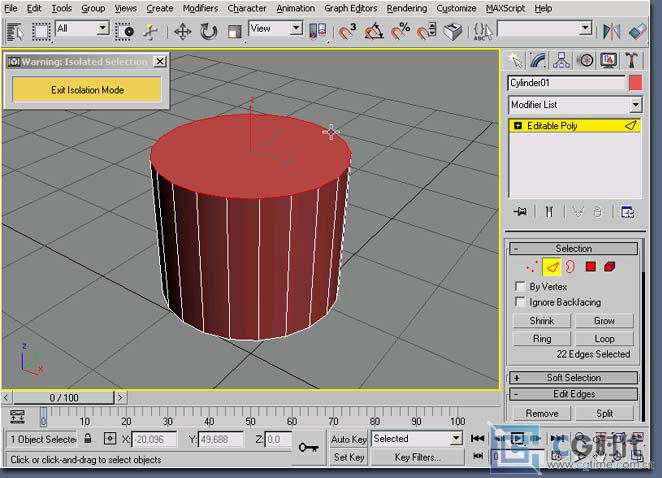The width and height of the screenshot is (662, 478).
Task: Open the Display command panel tab
Action: coord(608,61)
